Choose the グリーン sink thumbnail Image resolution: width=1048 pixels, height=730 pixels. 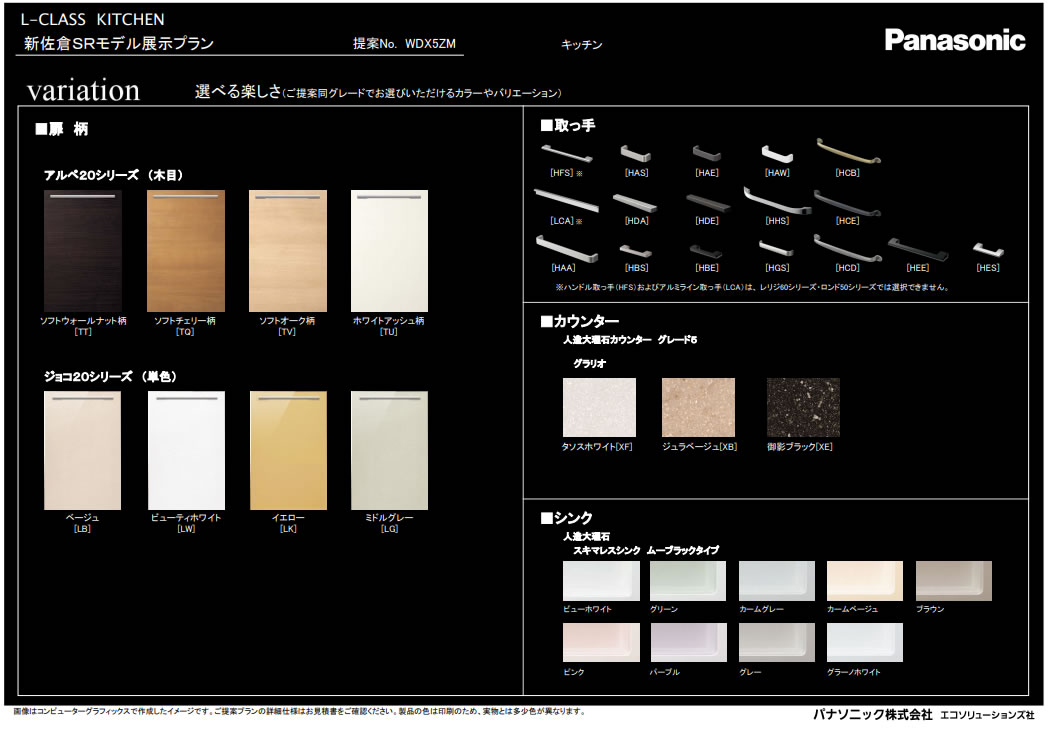pyautogui.click(x=688, y=581)
